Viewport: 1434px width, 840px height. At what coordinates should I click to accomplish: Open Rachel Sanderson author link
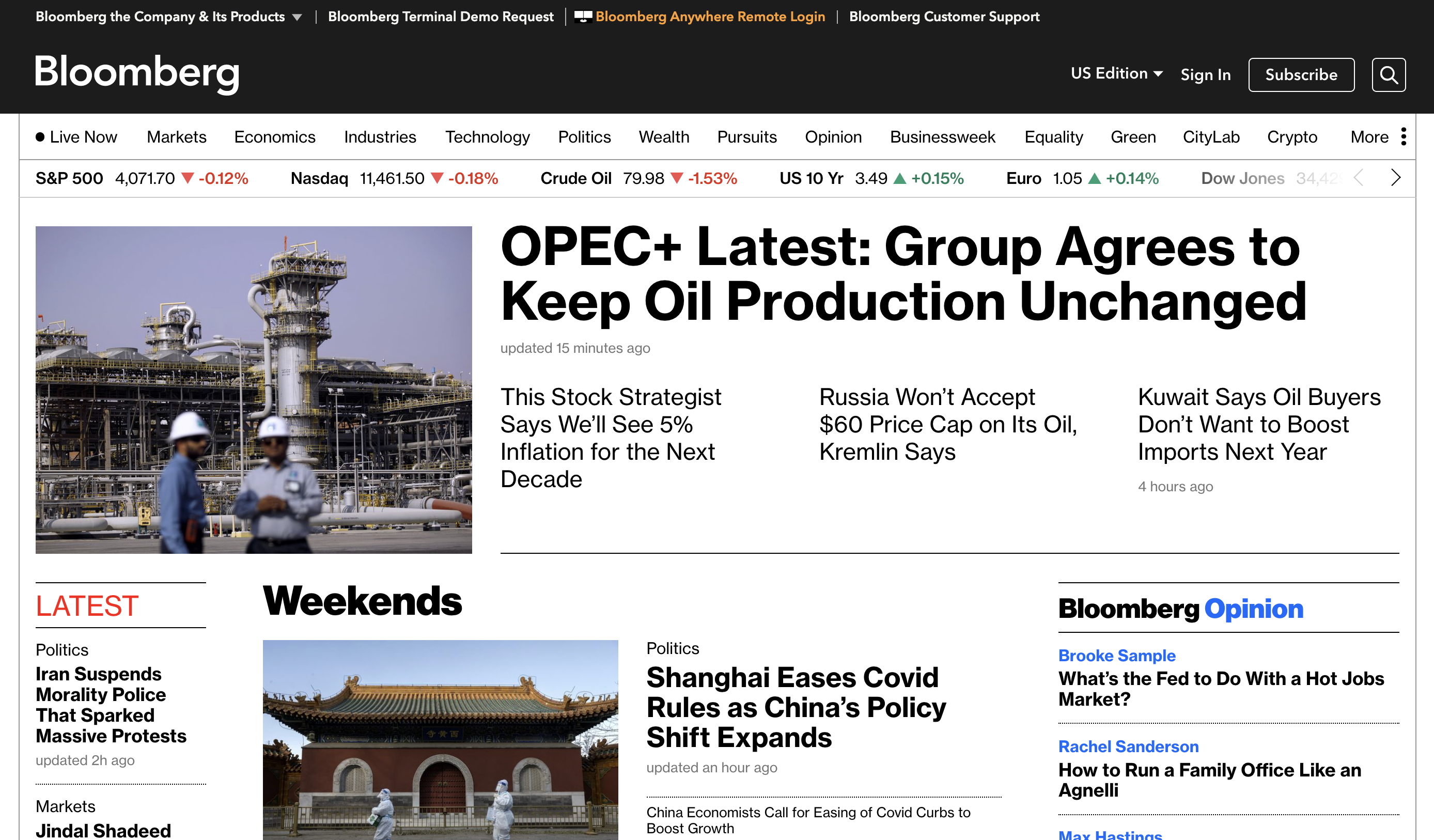coord(1128,746)
